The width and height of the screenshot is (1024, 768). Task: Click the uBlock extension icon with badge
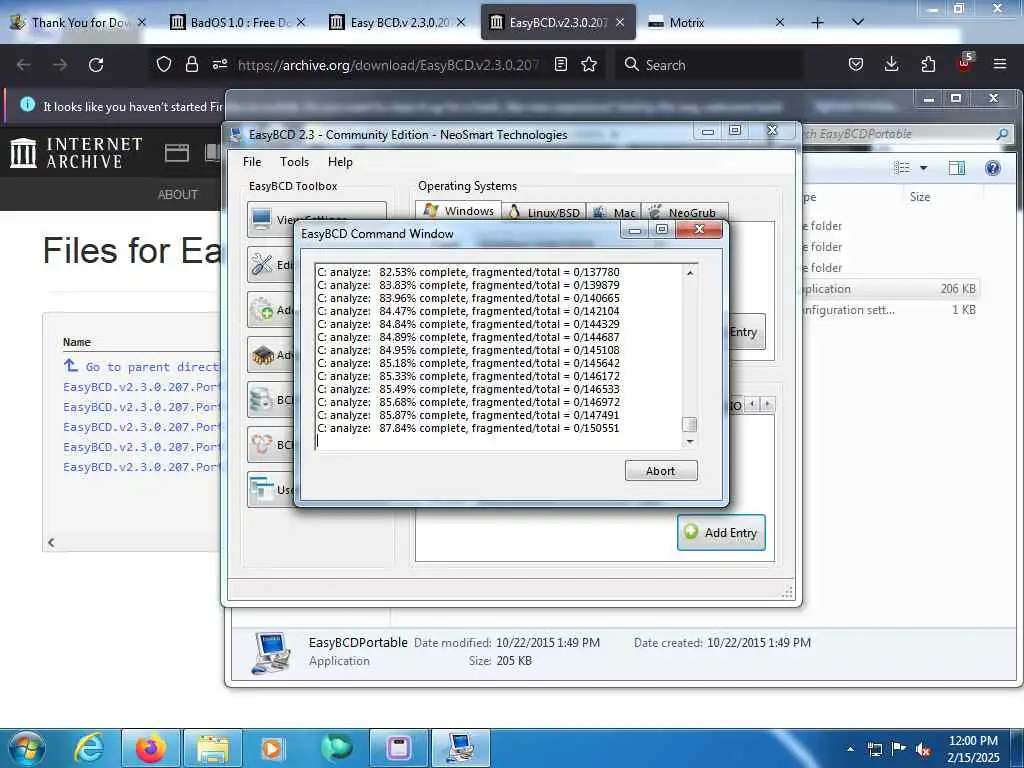(965, 63)
